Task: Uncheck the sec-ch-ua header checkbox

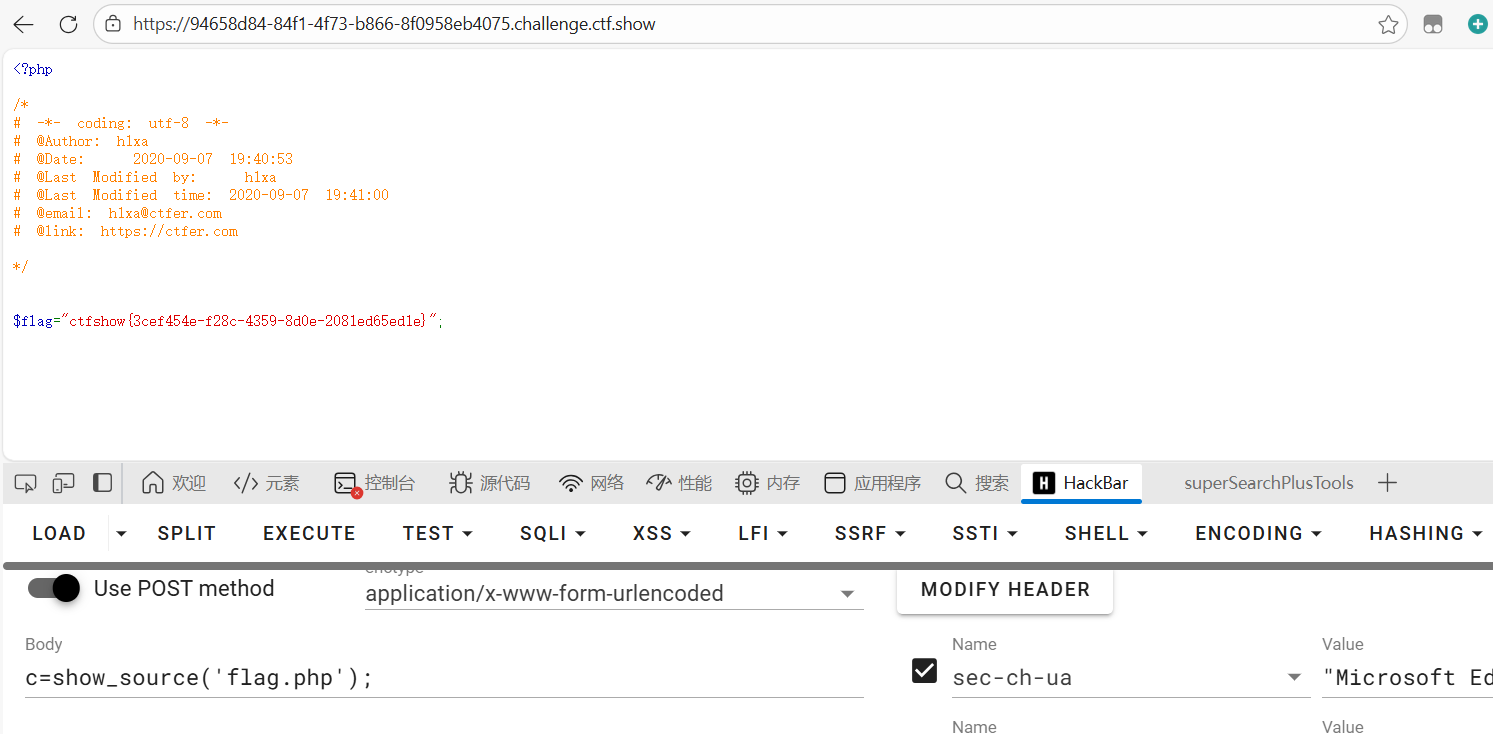Action: coord(925,670)
